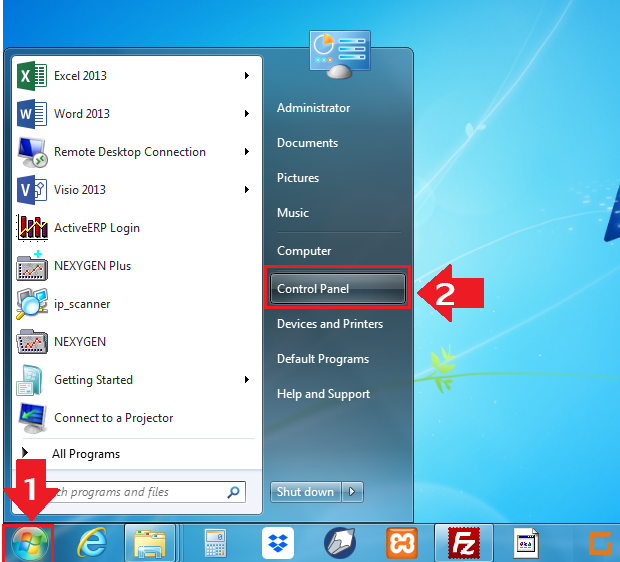Click the user account picture at top
The height and width of the screenshot is (562, 620).
340,54
